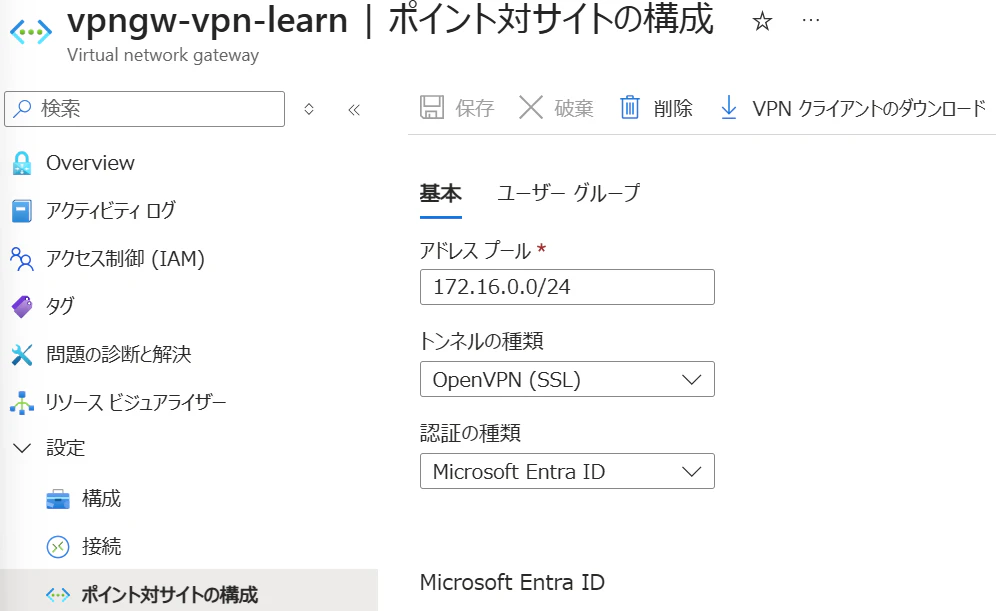Open the Overview page
The width and height of the screenshot is (996, 611).
click(x=90, y=163)
